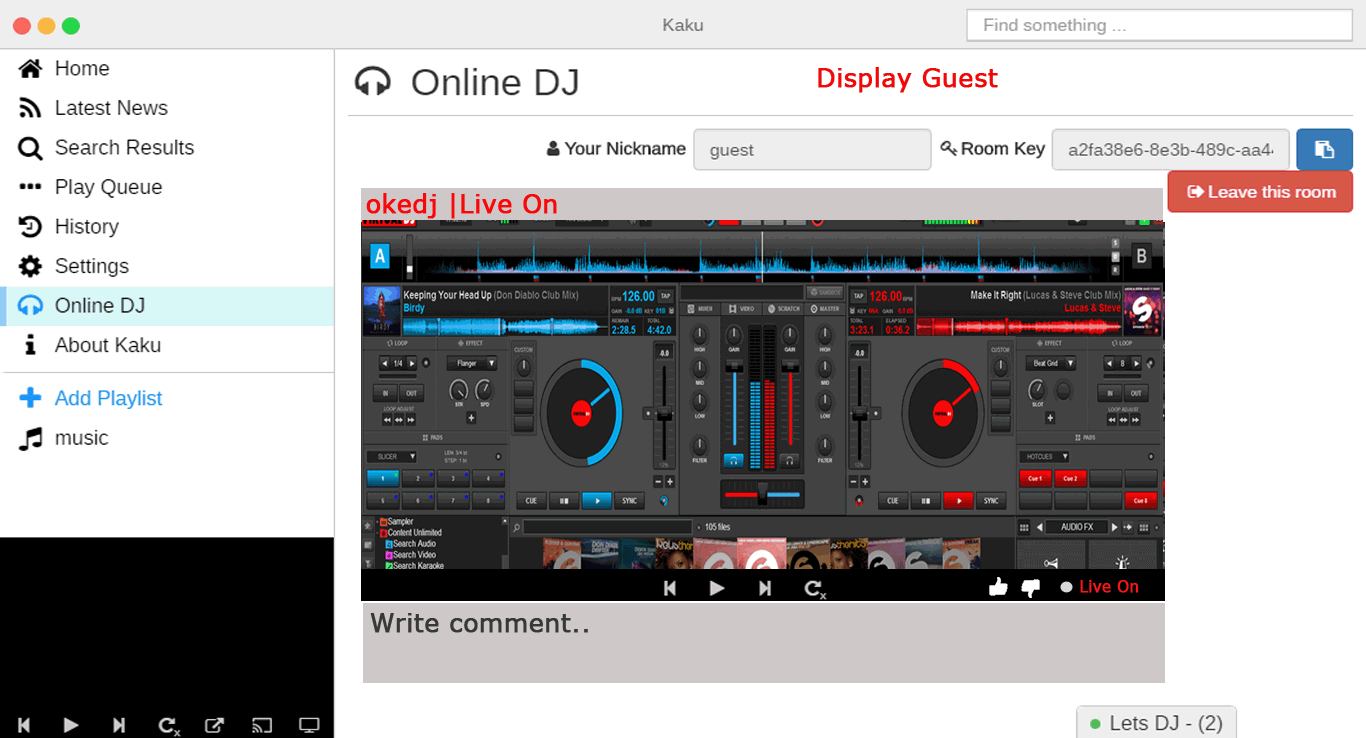Screen dimensions: 1366x738
Task: Open the Flanger effect dropdown on deck A
Action: (x=472, y=363)
